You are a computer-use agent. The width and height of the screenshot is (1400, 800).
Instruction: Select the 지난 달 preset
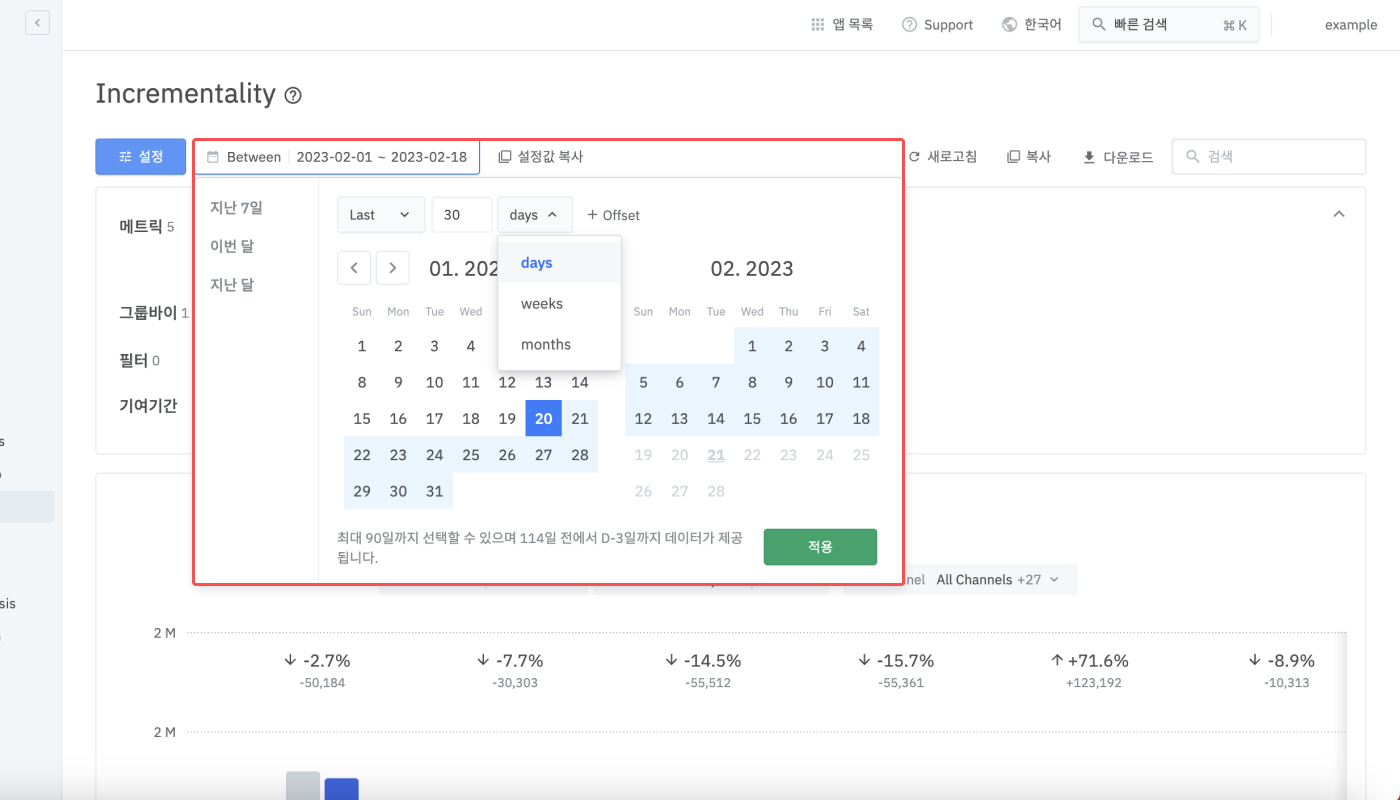(232, 285)
